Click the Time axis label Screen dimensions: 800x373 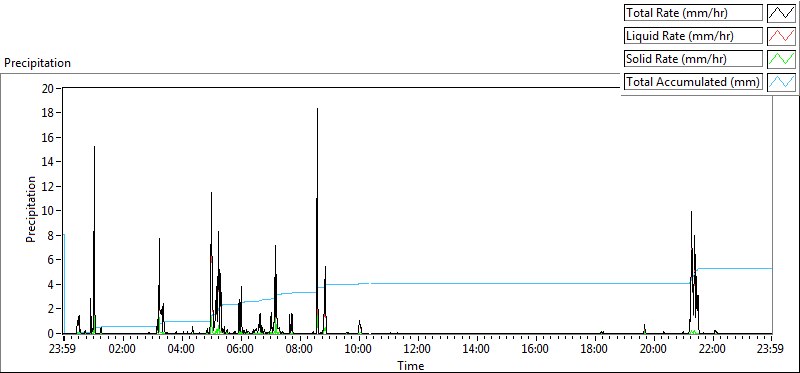coord(411,366)
